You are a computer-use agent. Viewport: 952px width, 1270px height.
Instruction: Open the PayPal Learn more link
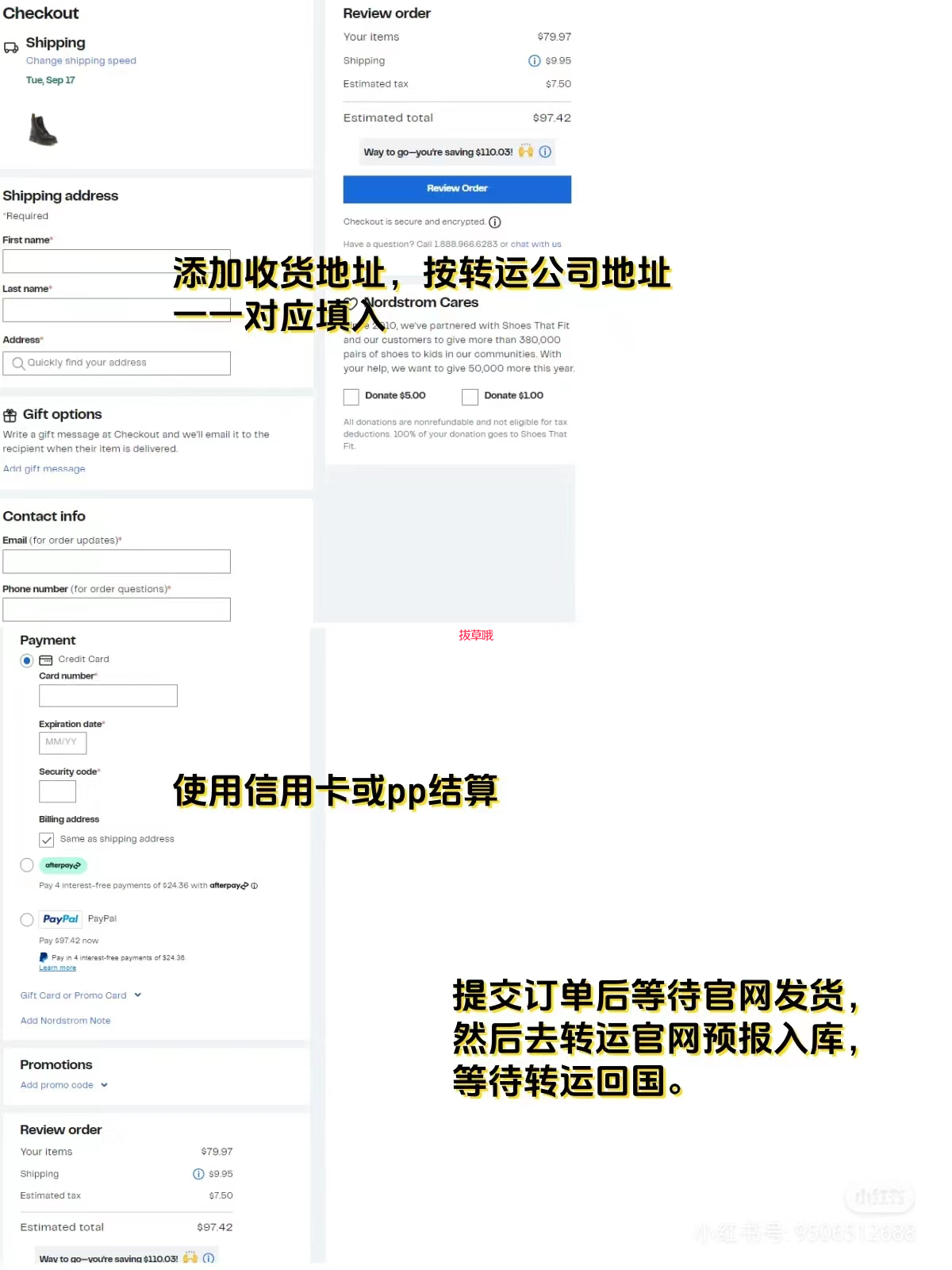click(x=58, y=968)
